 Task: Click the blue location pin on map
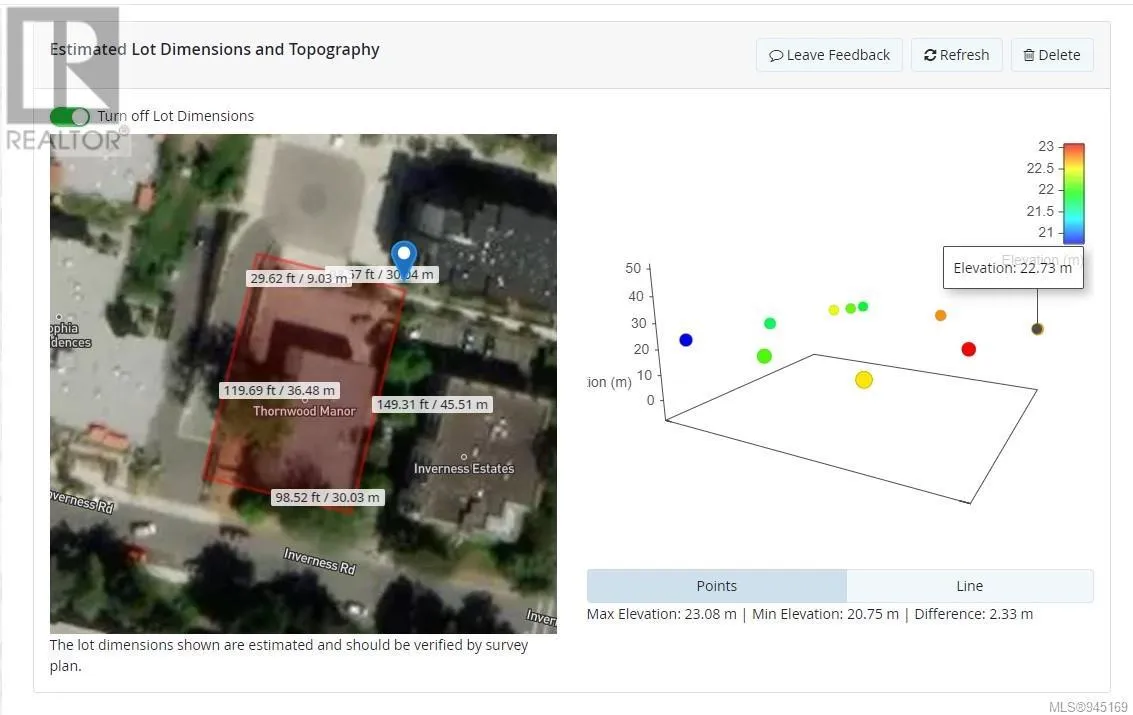coord(403,257)
